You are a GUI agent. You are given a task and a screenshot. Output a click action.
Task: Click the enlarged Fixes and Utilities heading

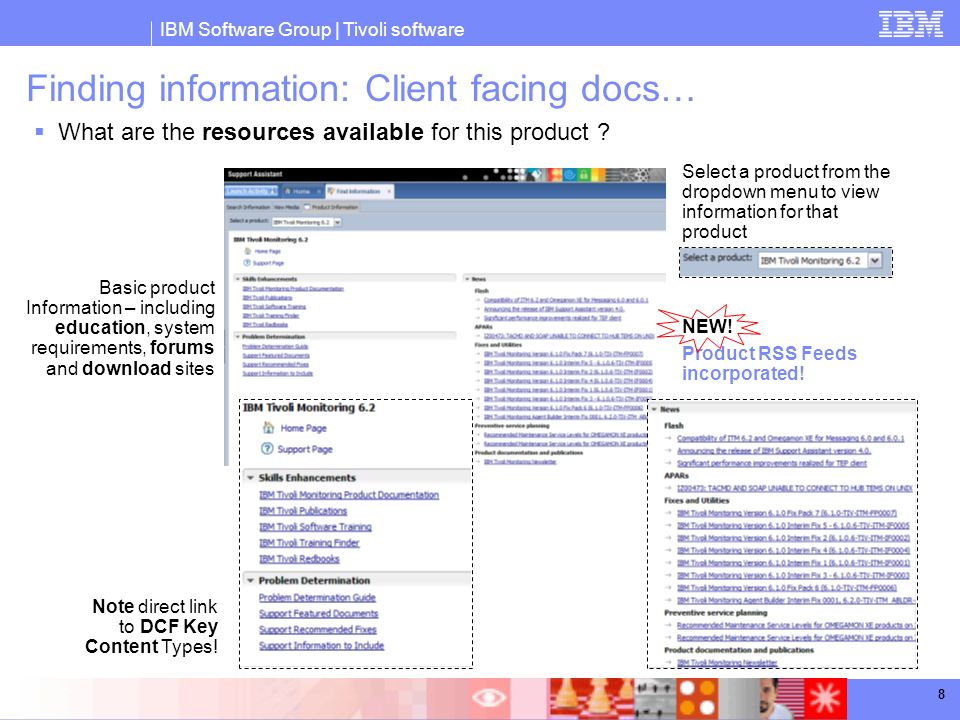tap(697, 501)
